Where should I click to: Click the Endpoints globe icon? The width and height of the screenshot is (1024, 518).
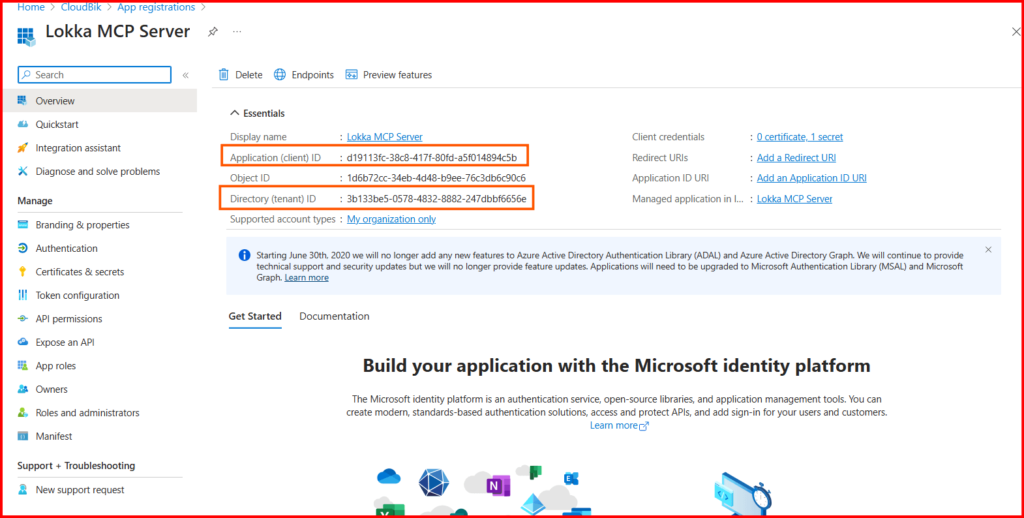(280, 74)
